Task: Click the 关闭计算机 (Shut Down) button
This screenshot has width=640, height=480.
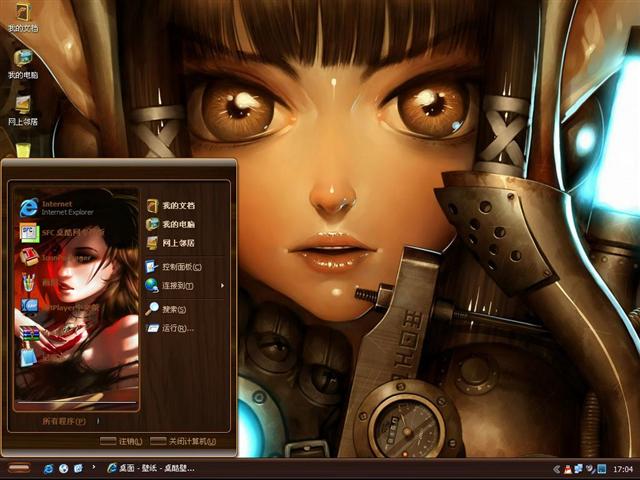Action: tap(185, 441)
